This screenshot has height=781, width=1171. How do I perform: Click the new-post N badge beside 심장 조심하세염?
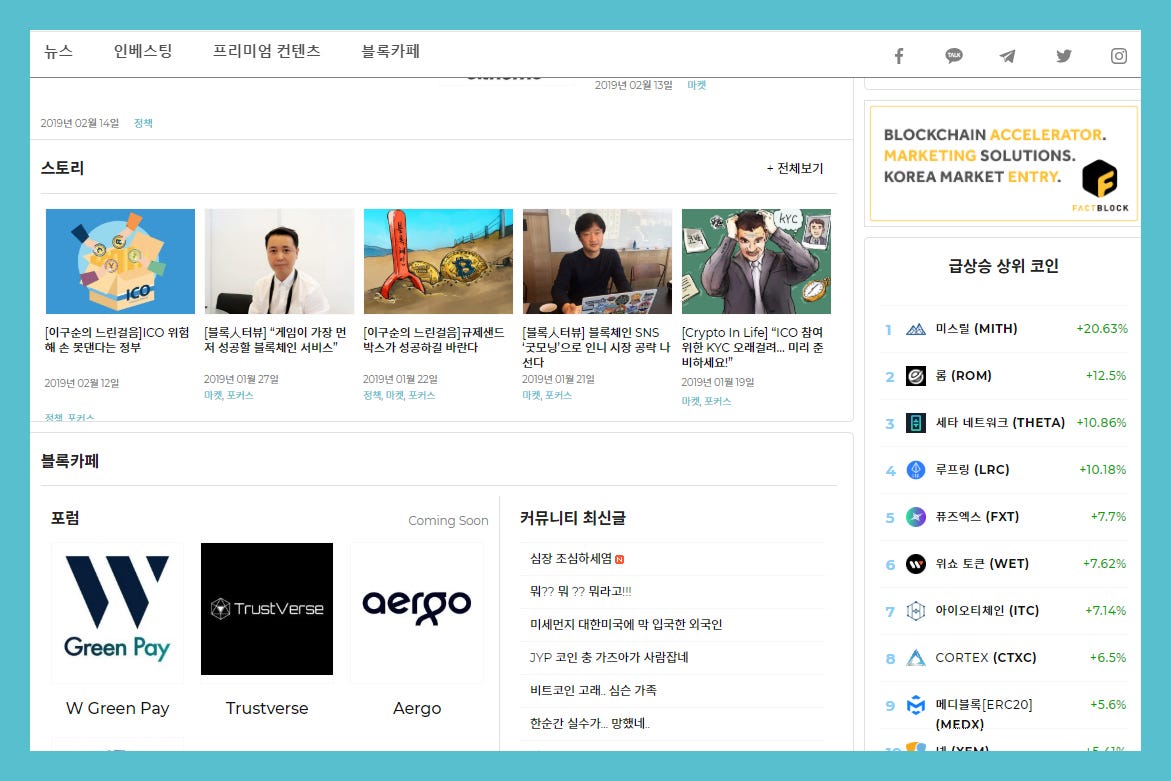pyautogui.click(x=620, y=559)
